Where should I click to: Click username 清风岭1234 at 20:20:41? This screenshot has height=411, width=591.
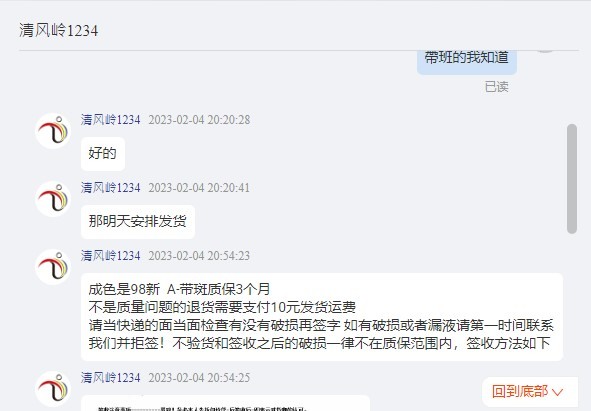pyautogui.click(x=110, y=188)
